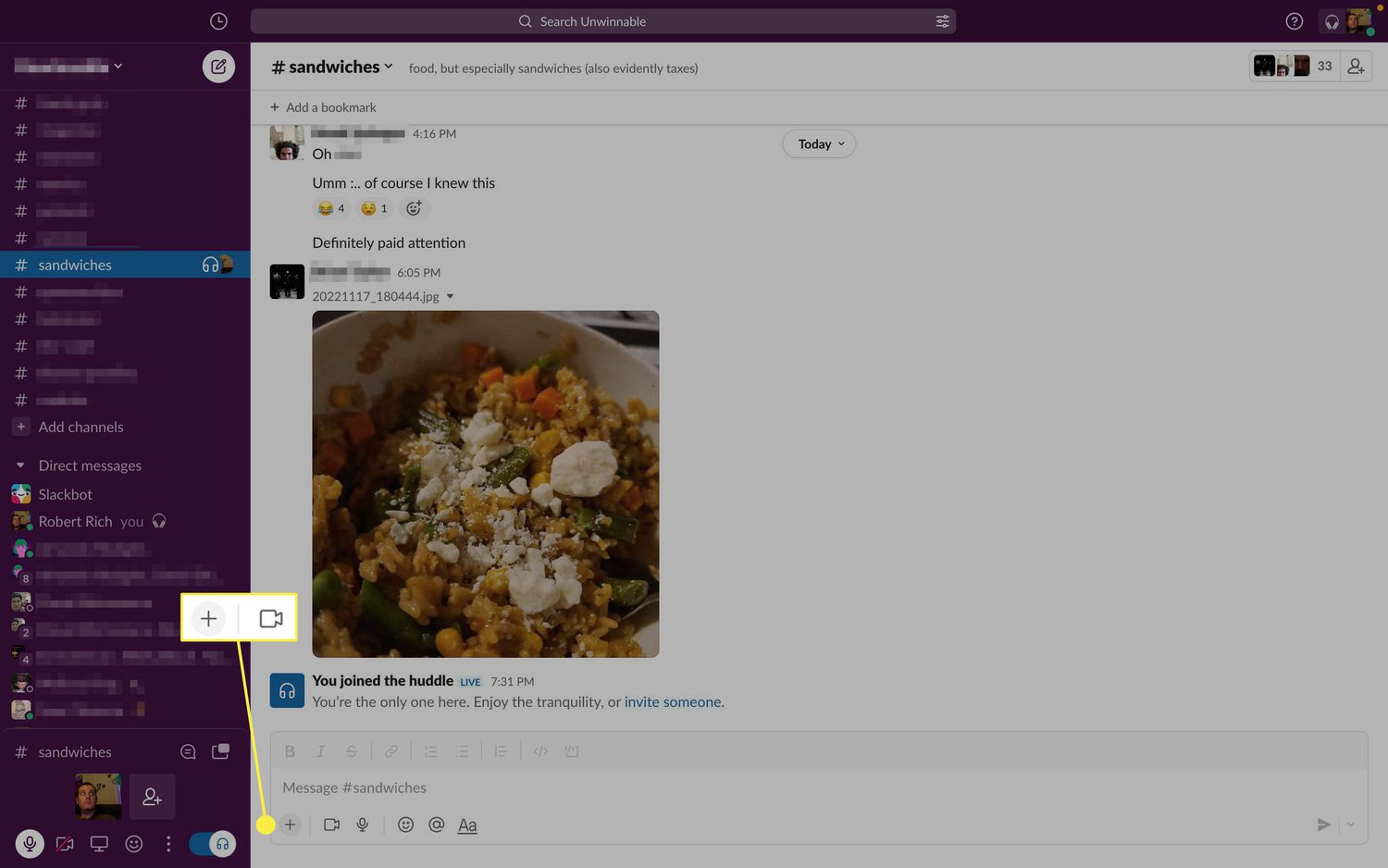Mention someone with the @ icon
1388x868 pixels.
coord(437,825)
